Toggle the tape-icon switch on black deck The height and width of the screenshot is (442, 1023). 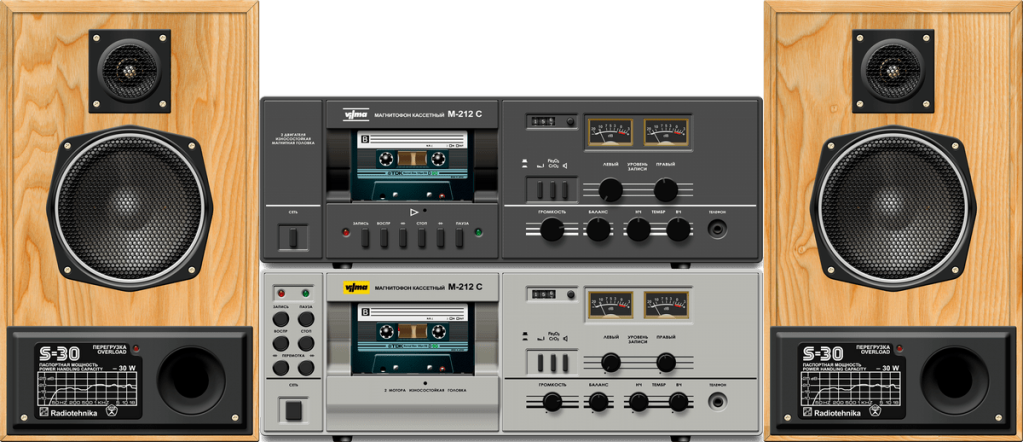pos(540,189)
